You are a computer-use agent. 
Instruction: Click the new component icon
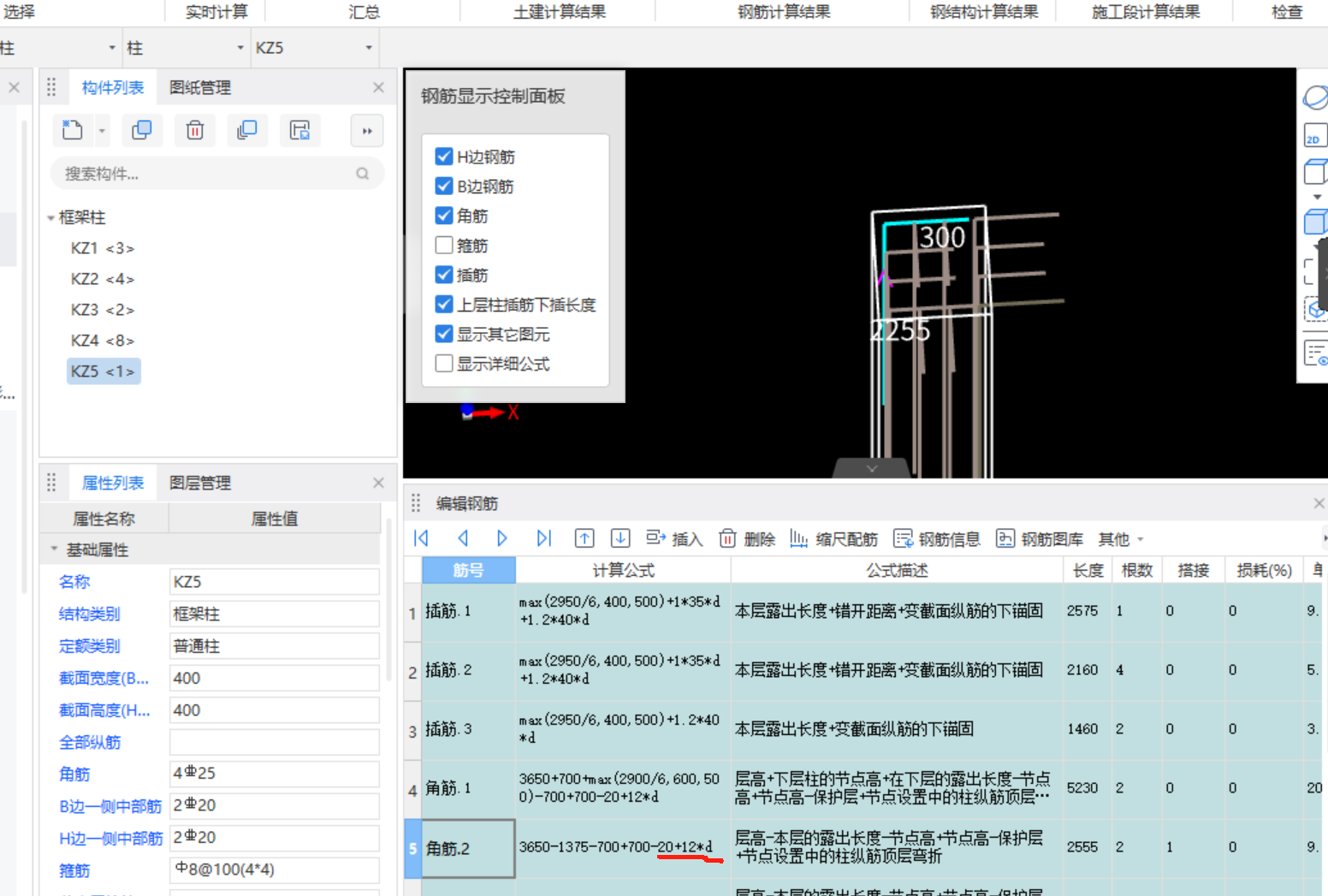coord(73,130)
